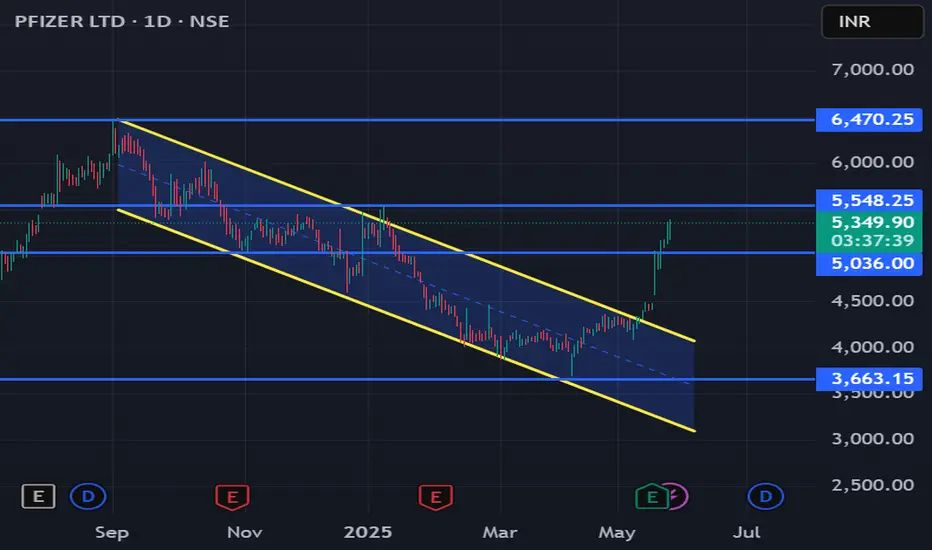The height and width of the screenshot is (550, 932).
Task: Click the blue D dividend marker near Jul
Action: coord(766,496)
